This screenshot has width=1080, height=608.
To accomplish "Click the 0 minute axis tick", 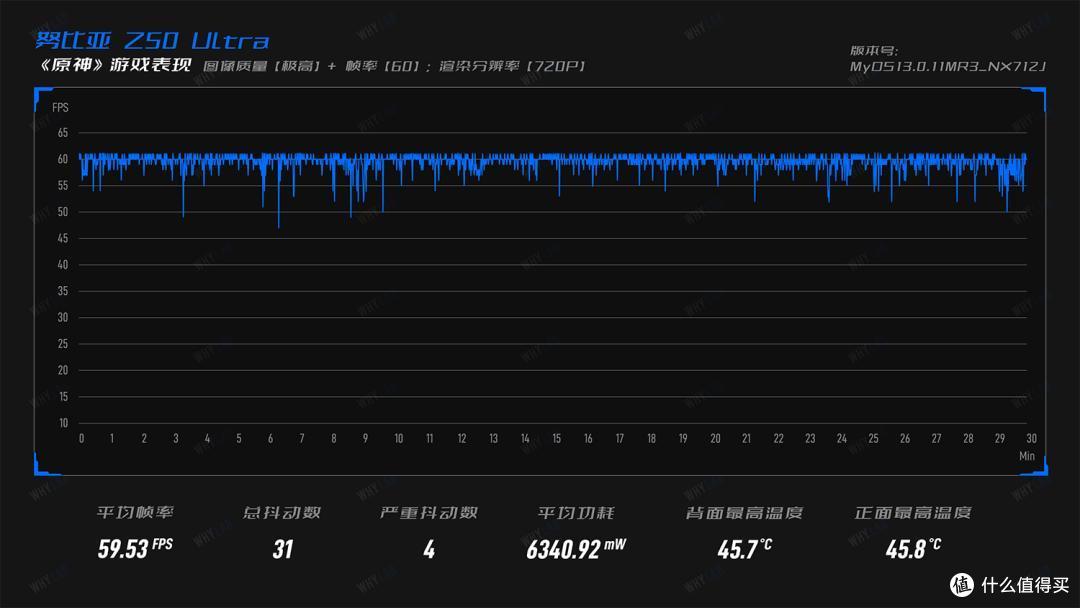I will (x=81, y=439).
